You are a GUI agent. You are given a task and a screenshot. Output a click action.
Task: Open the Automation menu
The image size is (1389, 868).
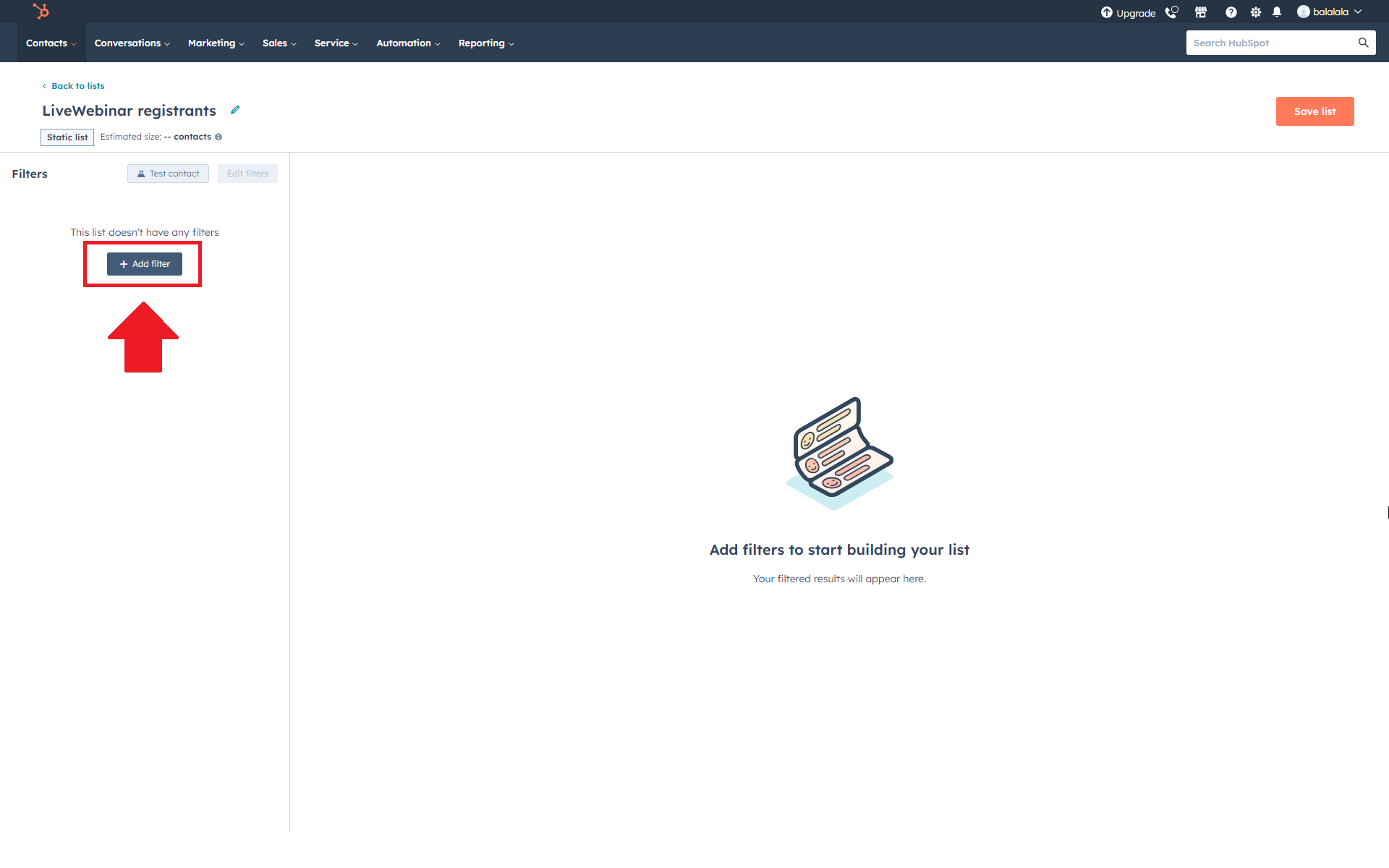tap(408, 43)
